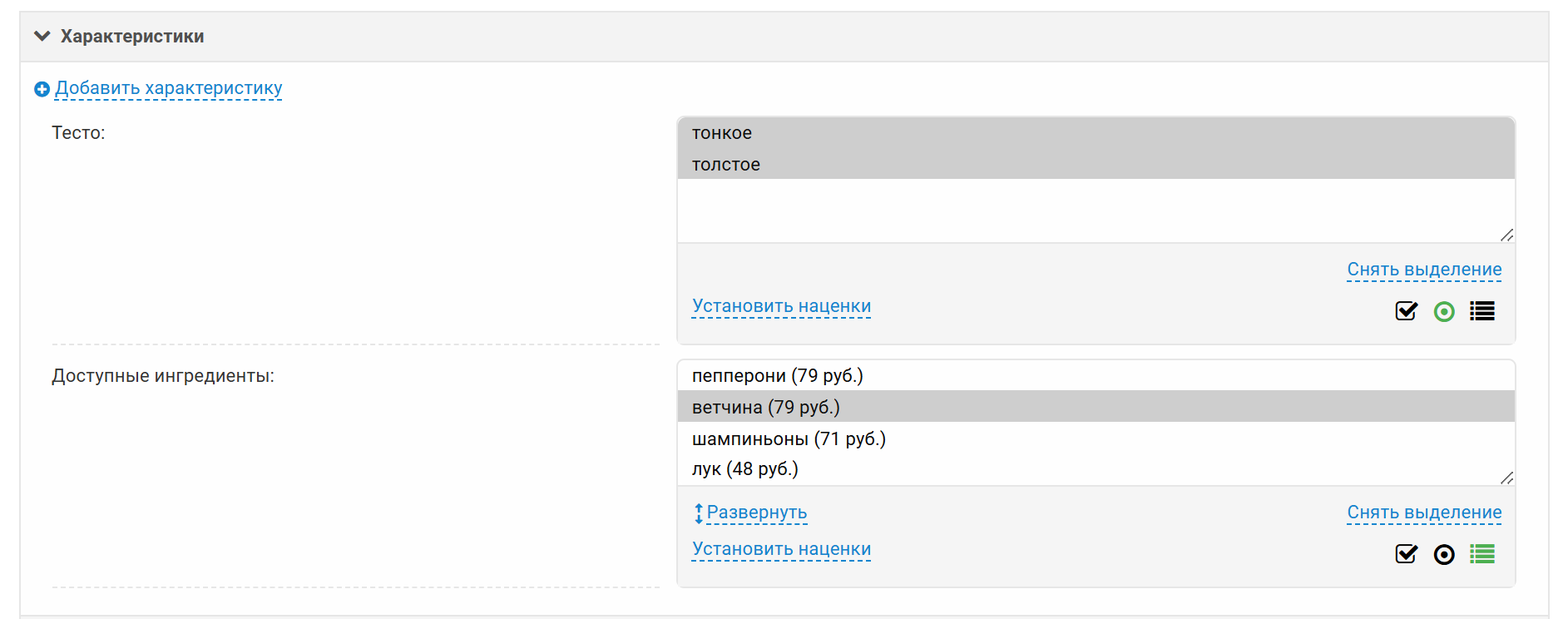Select пепперони (79 руб.) ingredient
This screenshot has height=619, width=1568.
pyautogui.click(x=777, y=376)
